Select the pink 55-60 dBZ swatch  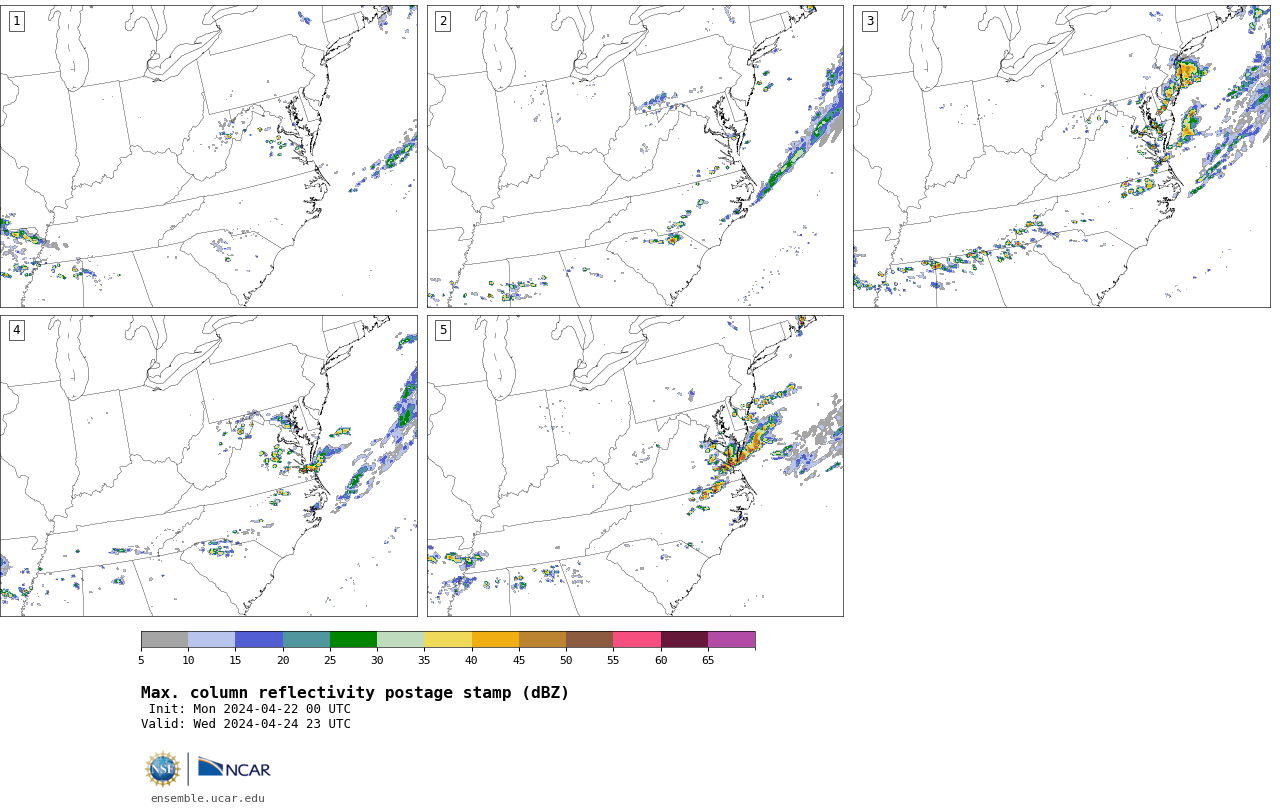[637, 640]
